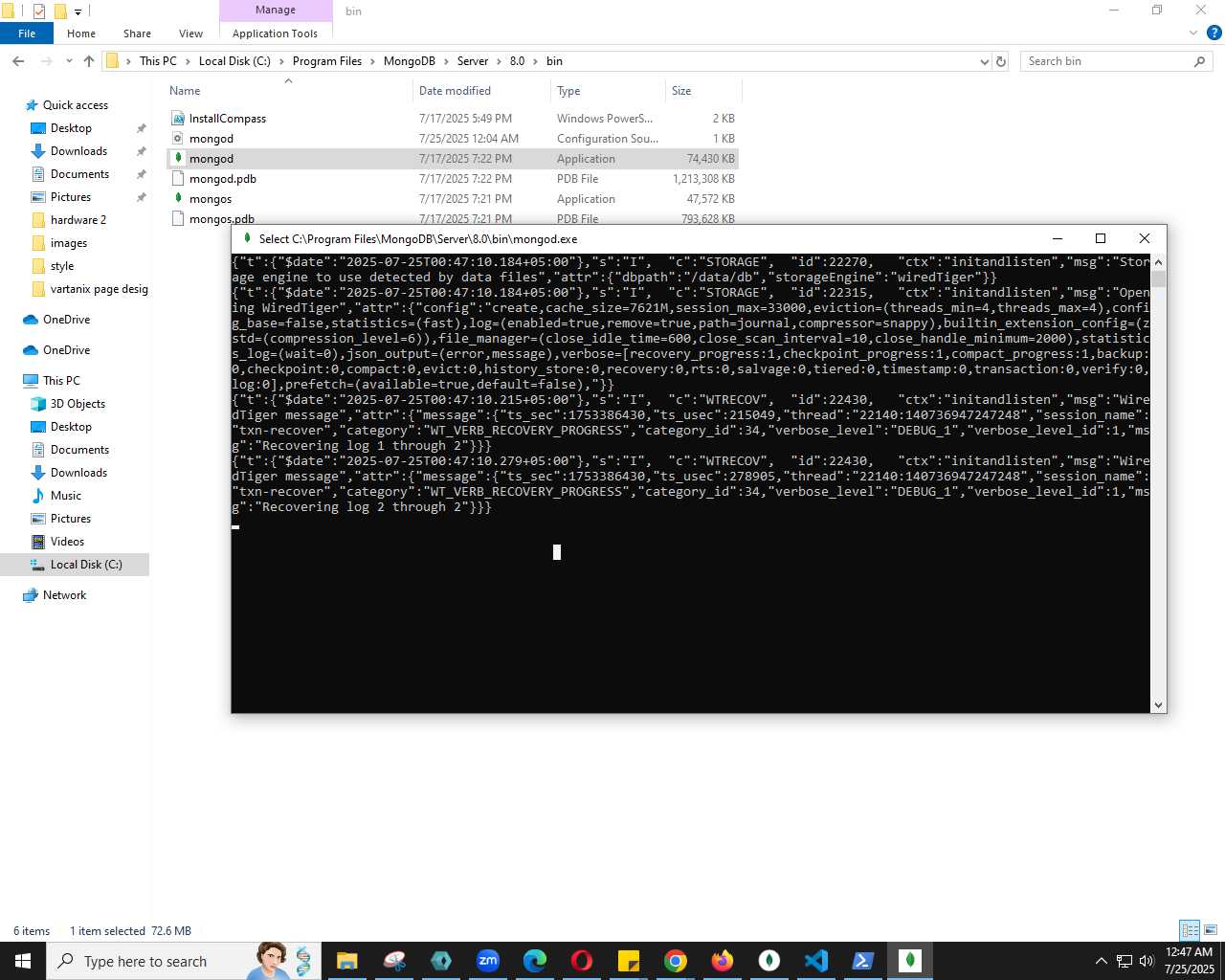
Task: Select Network in the navigation pane
Action: tap(64, 595)
